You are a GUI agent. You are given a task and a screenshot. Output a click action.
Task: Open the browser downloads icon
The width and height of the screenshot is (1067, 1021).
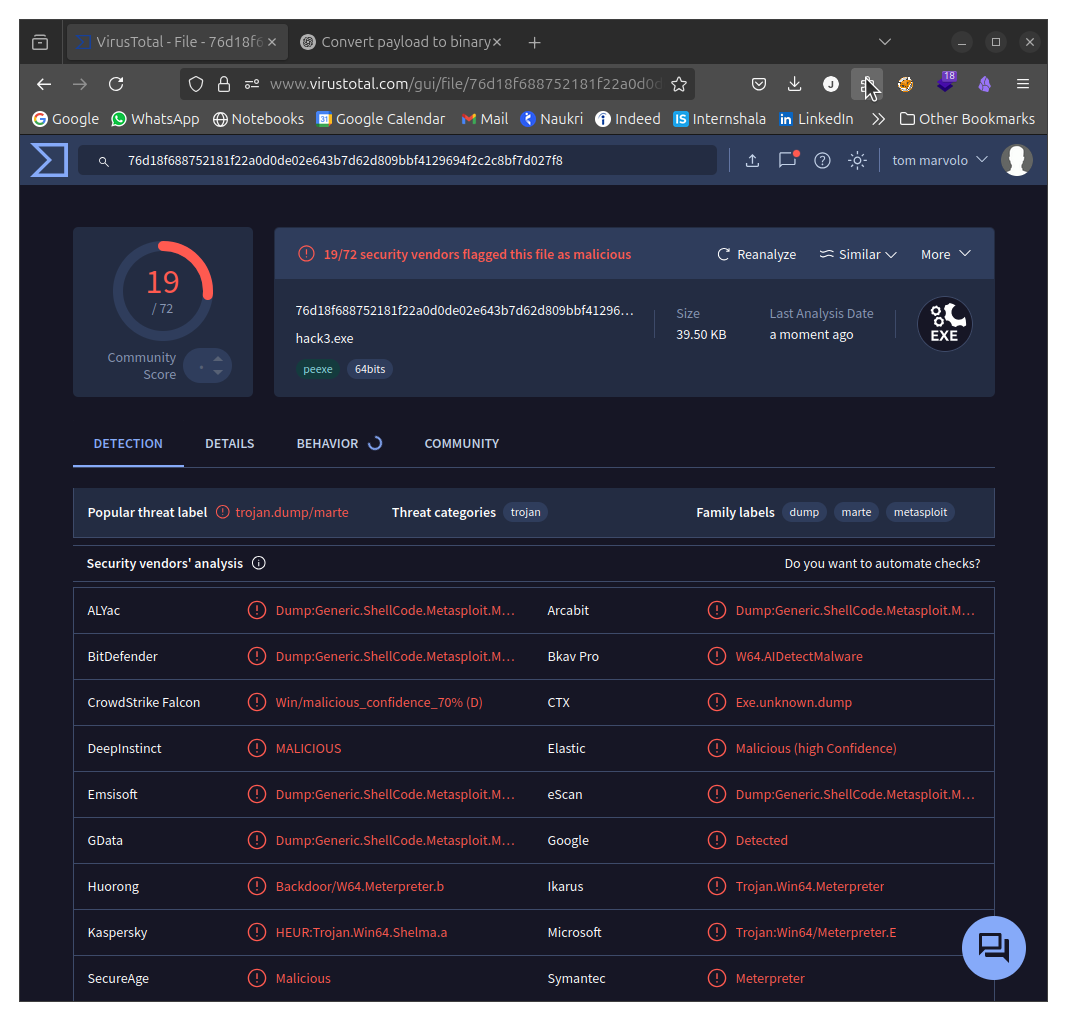click(x=794, y=84)
